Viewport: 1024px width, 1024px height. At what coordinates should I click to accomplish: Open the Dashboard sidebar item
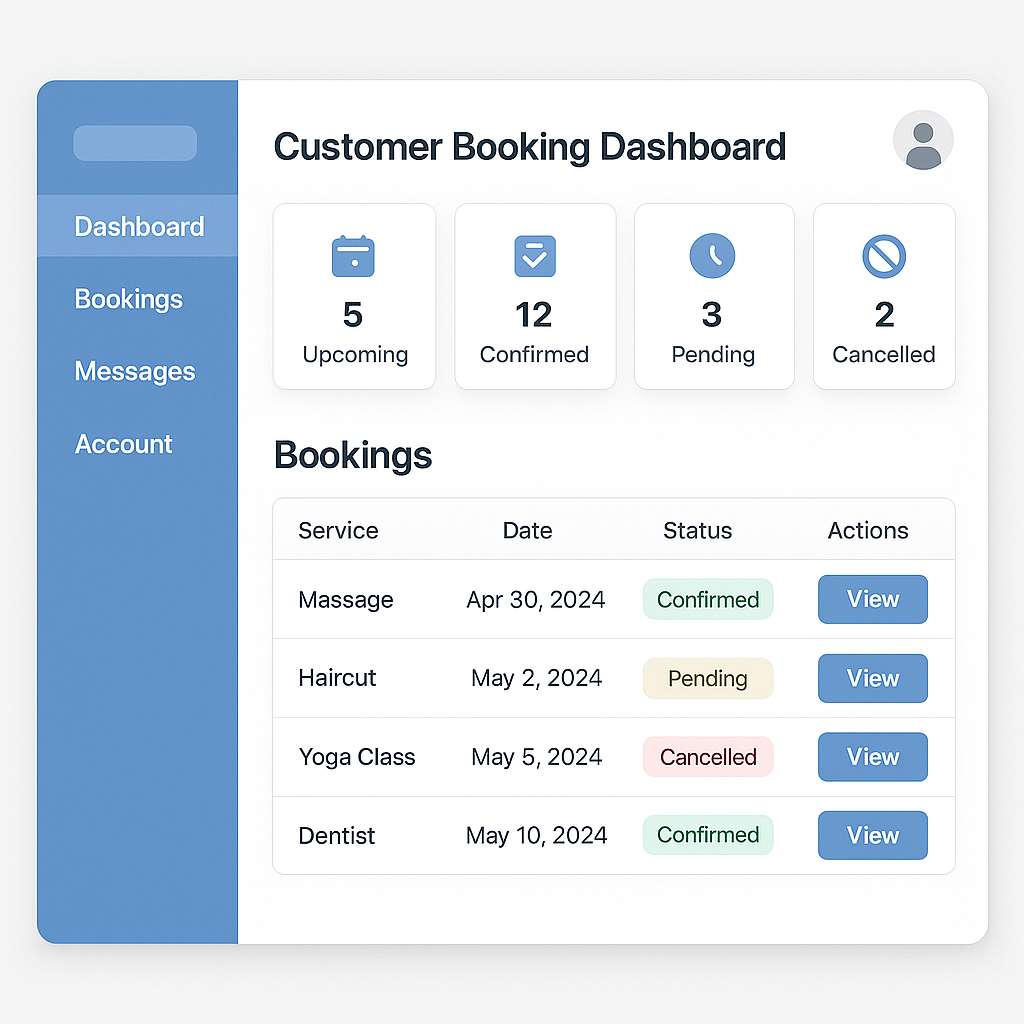tap(139, 226)
